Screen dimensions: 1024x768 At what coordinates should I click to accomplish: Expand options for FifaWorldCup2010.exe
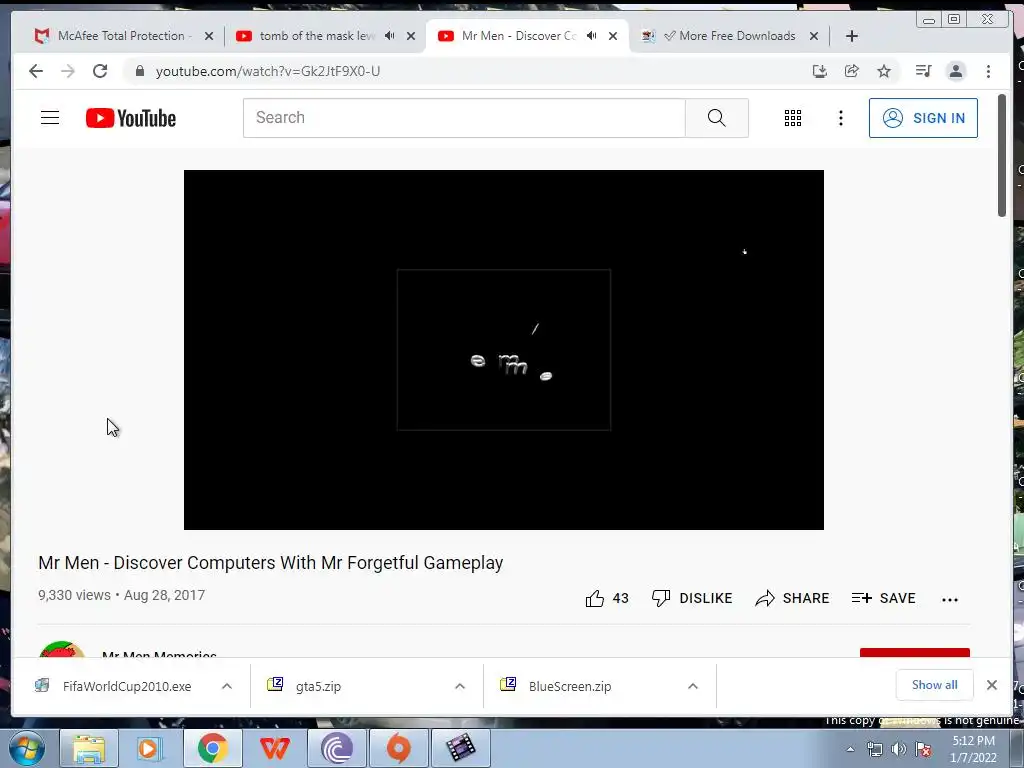click(227, 686)
